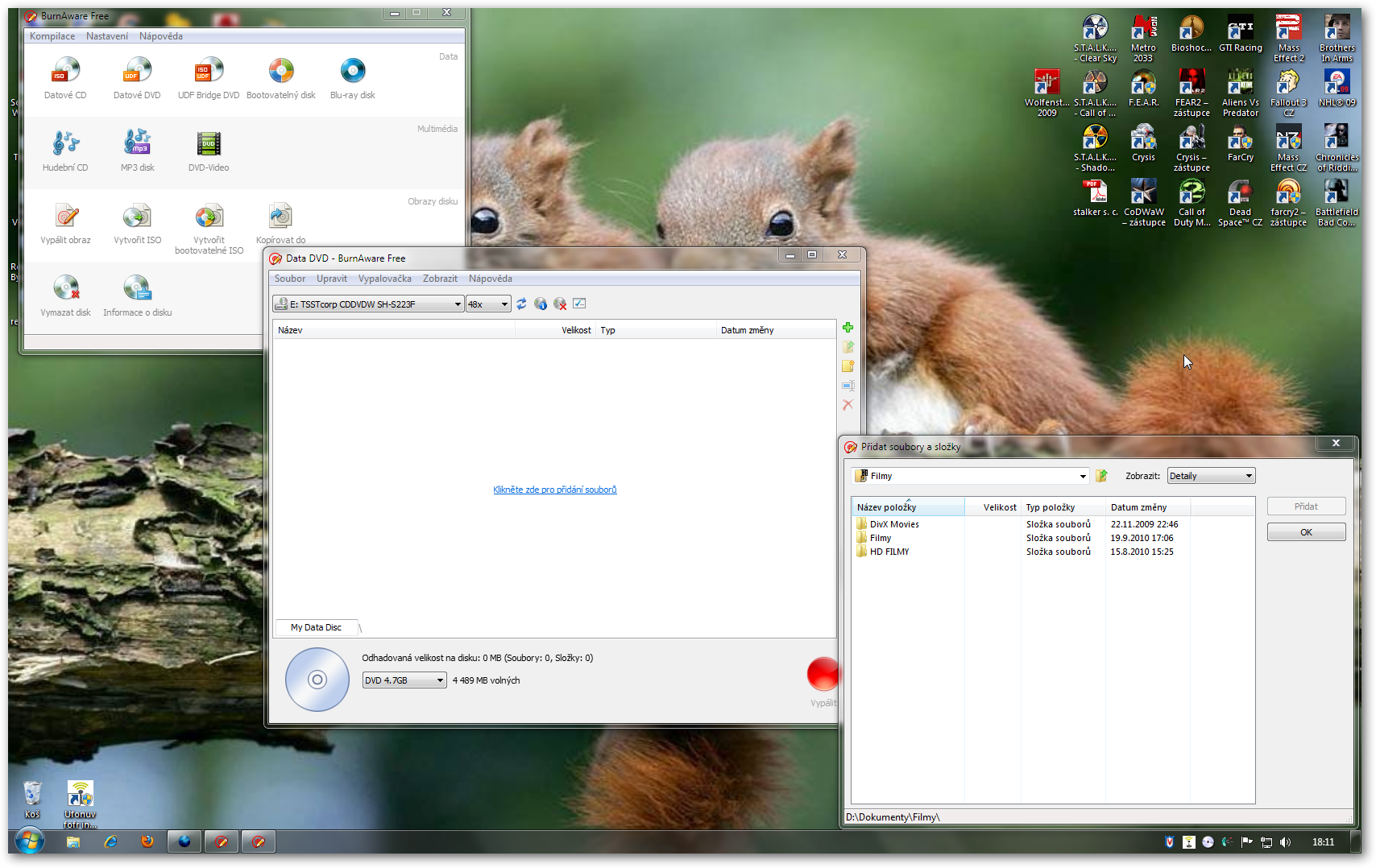Open the disc info icon in toolbar
This screenshot has height=868, width=1376.
click(x=541, y=304)
